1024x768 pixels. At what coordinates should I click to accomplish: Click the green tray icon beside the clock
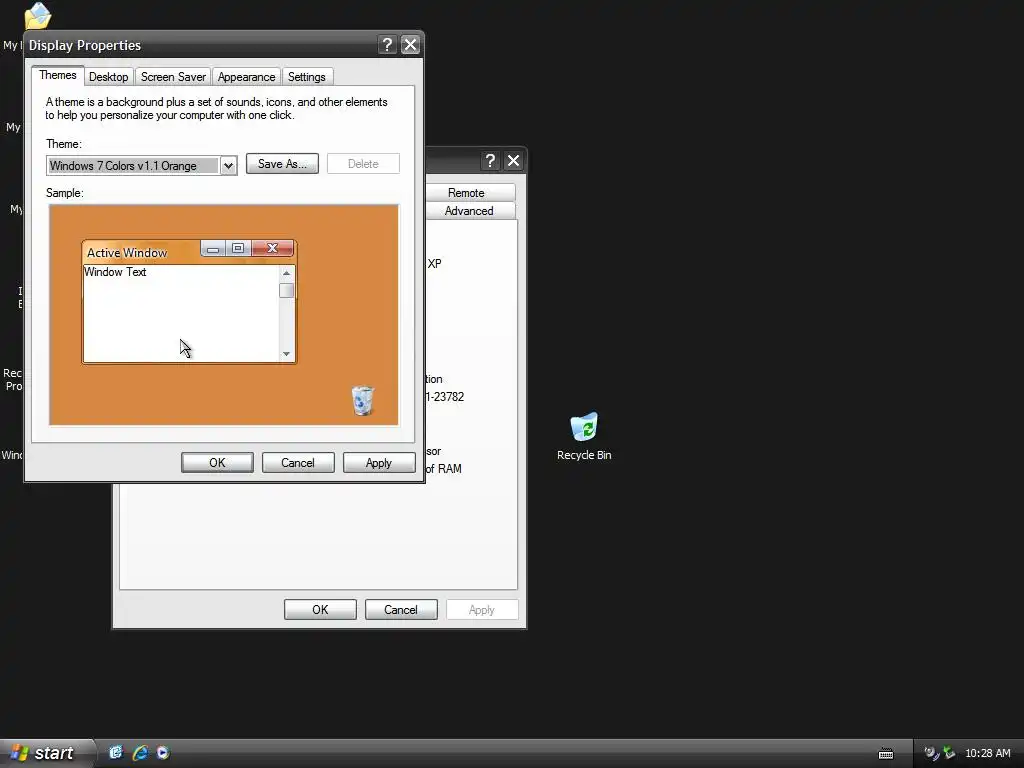tap(949, 754)
